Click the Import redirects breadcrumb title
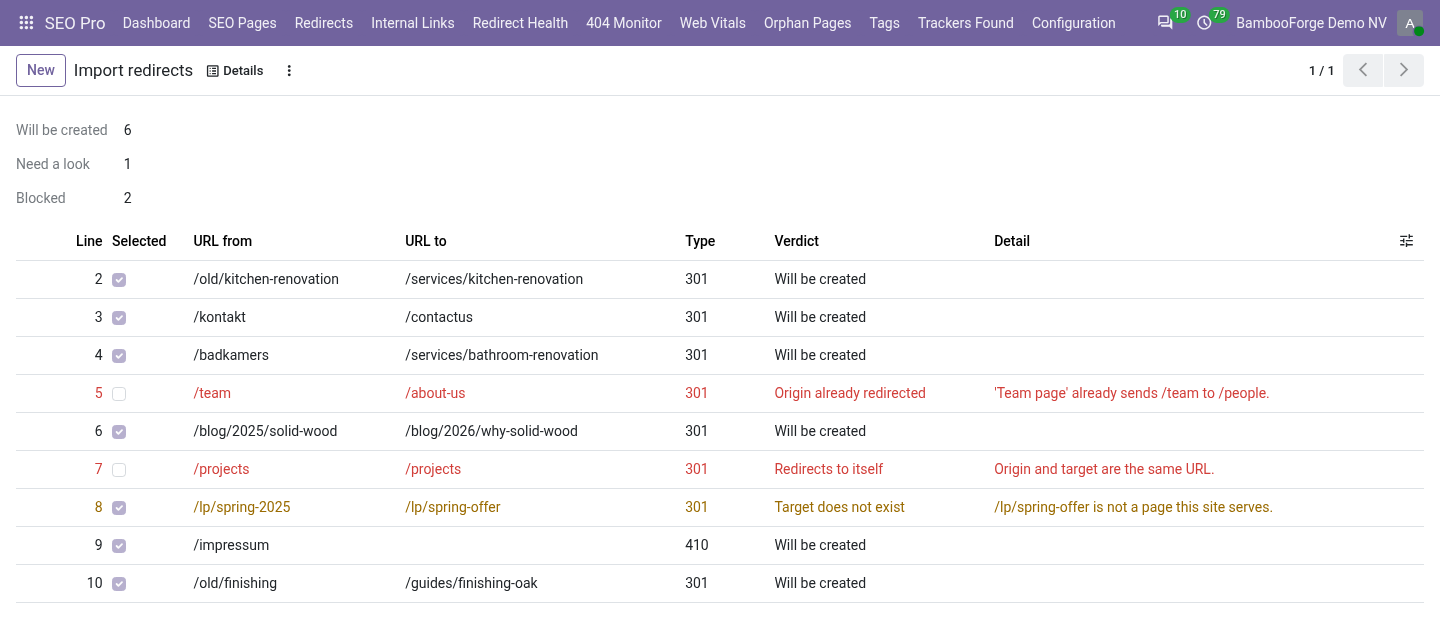Screen dimensions: 1440x635 point(133,71)
